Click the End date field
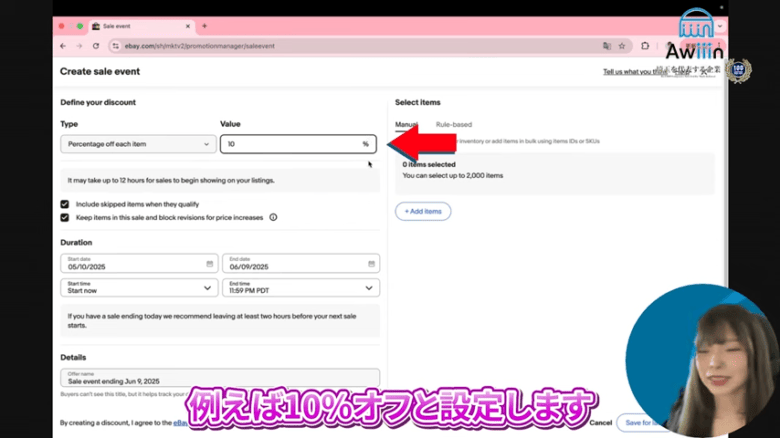The image size is (780, 438). [x=301, y=263]
